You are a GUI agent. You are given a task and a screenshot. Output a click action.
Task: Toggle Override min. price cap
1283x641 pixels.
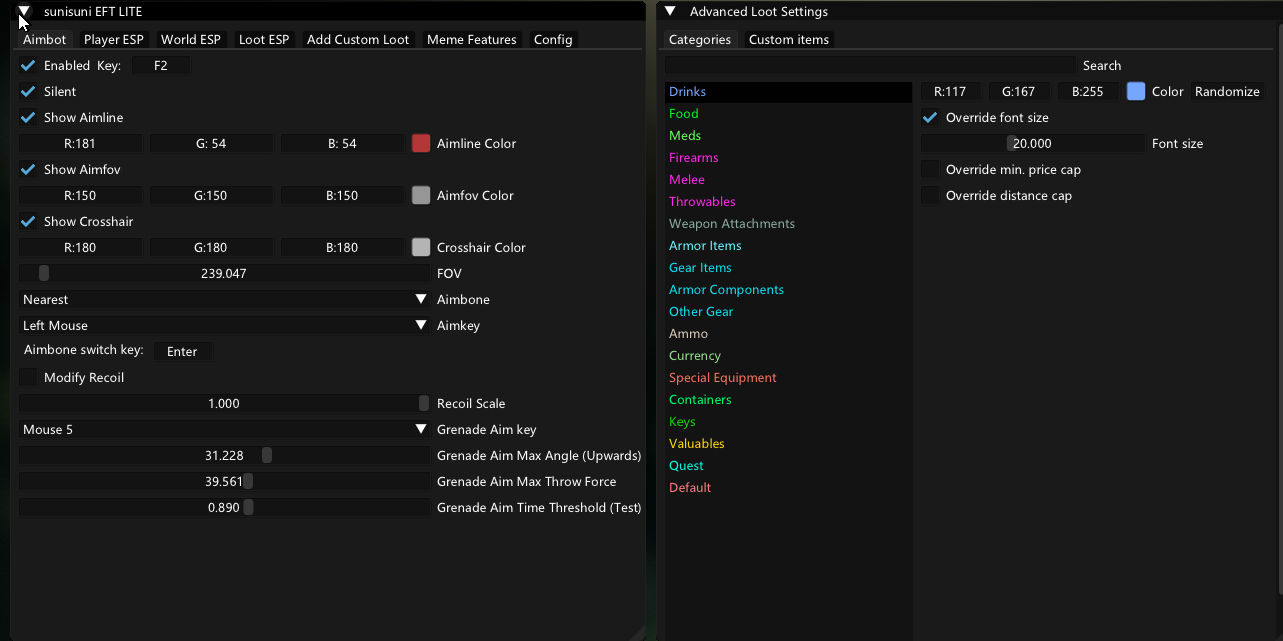click(x=931, y=169)
